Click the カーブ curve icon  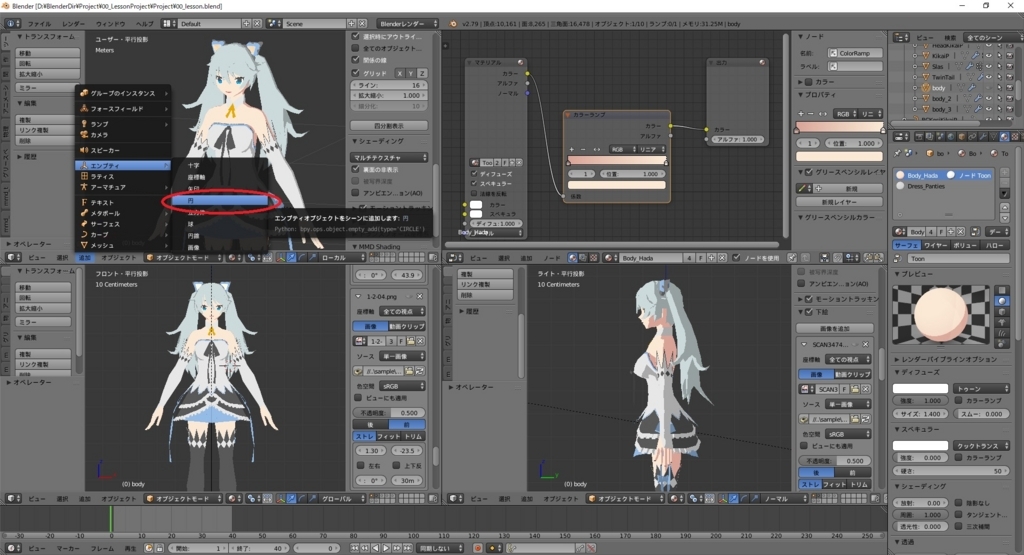pos(84,234)
